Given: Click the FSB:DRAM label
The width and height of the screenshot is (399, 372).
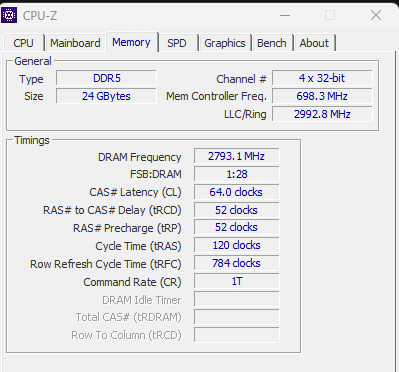Looking at the screenshot, I should click(156, 174).
